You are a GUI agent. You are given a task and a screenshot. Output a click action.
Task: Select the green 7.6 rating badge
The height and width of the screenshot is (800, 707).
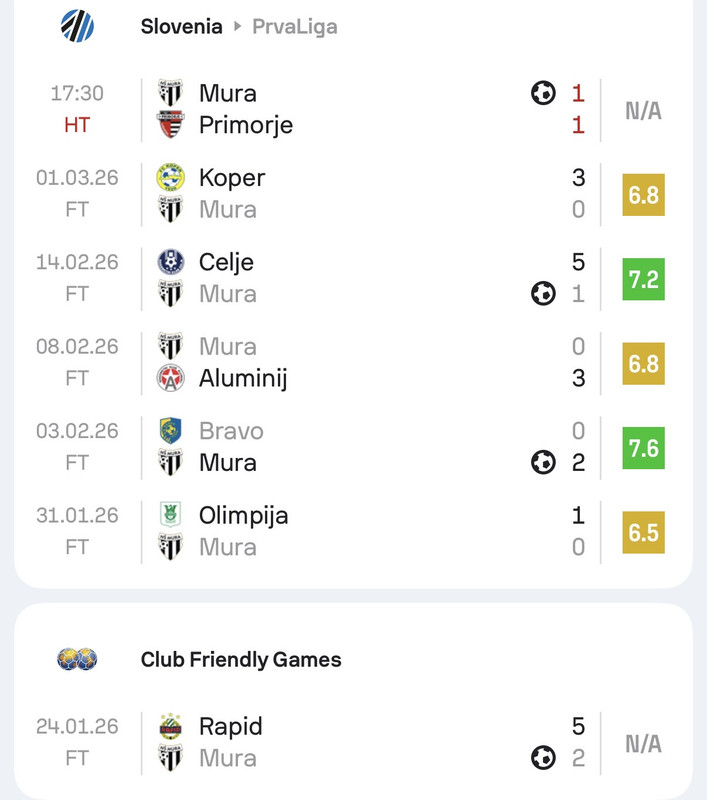(643, 447)
